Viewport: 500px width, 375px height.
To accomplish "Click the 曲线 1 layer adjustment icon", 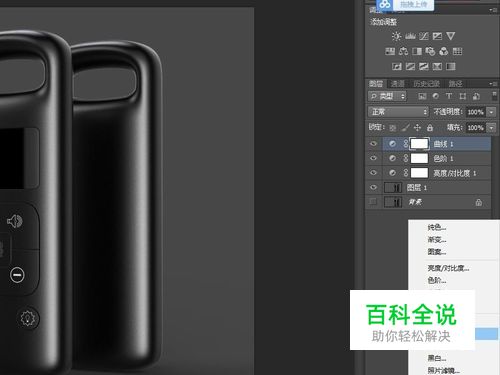I will coord(392,144).
